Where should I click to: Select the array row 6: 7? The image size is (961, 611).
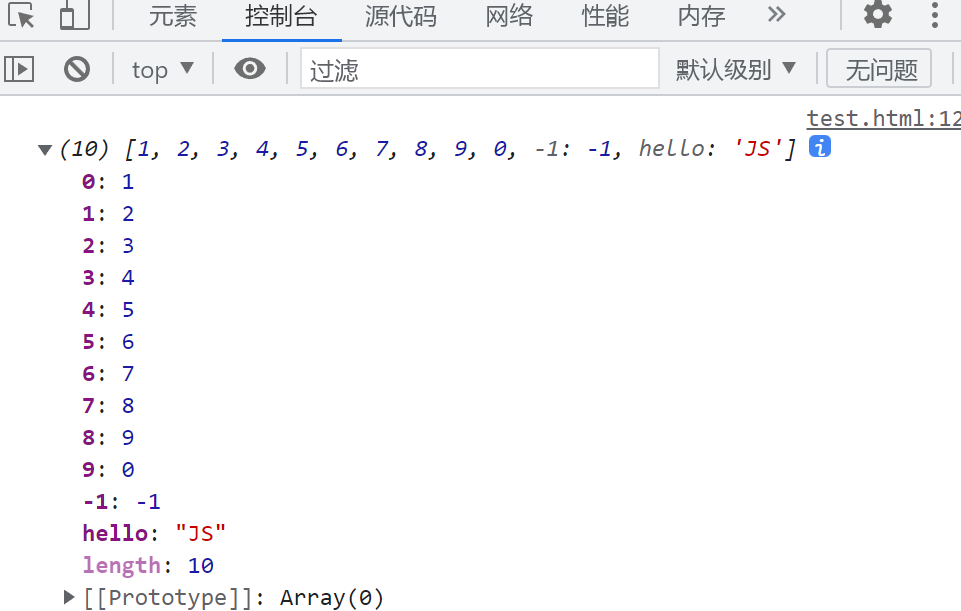click(x=108, y=373)
